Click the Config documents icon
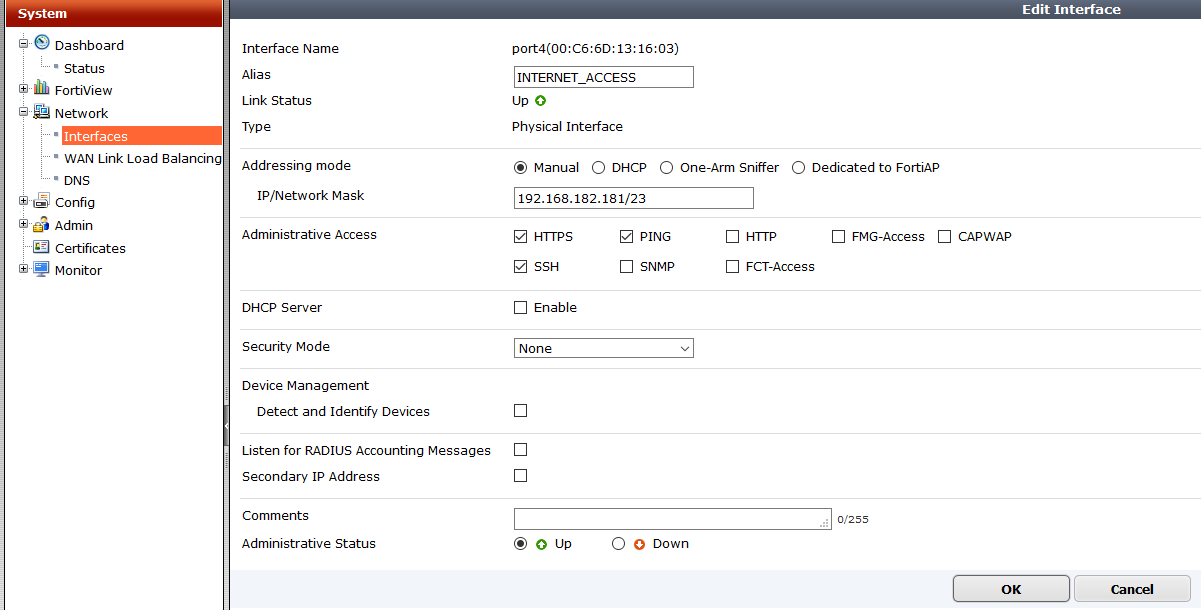This screenshot has width=1201, height=610. (41, 201)
